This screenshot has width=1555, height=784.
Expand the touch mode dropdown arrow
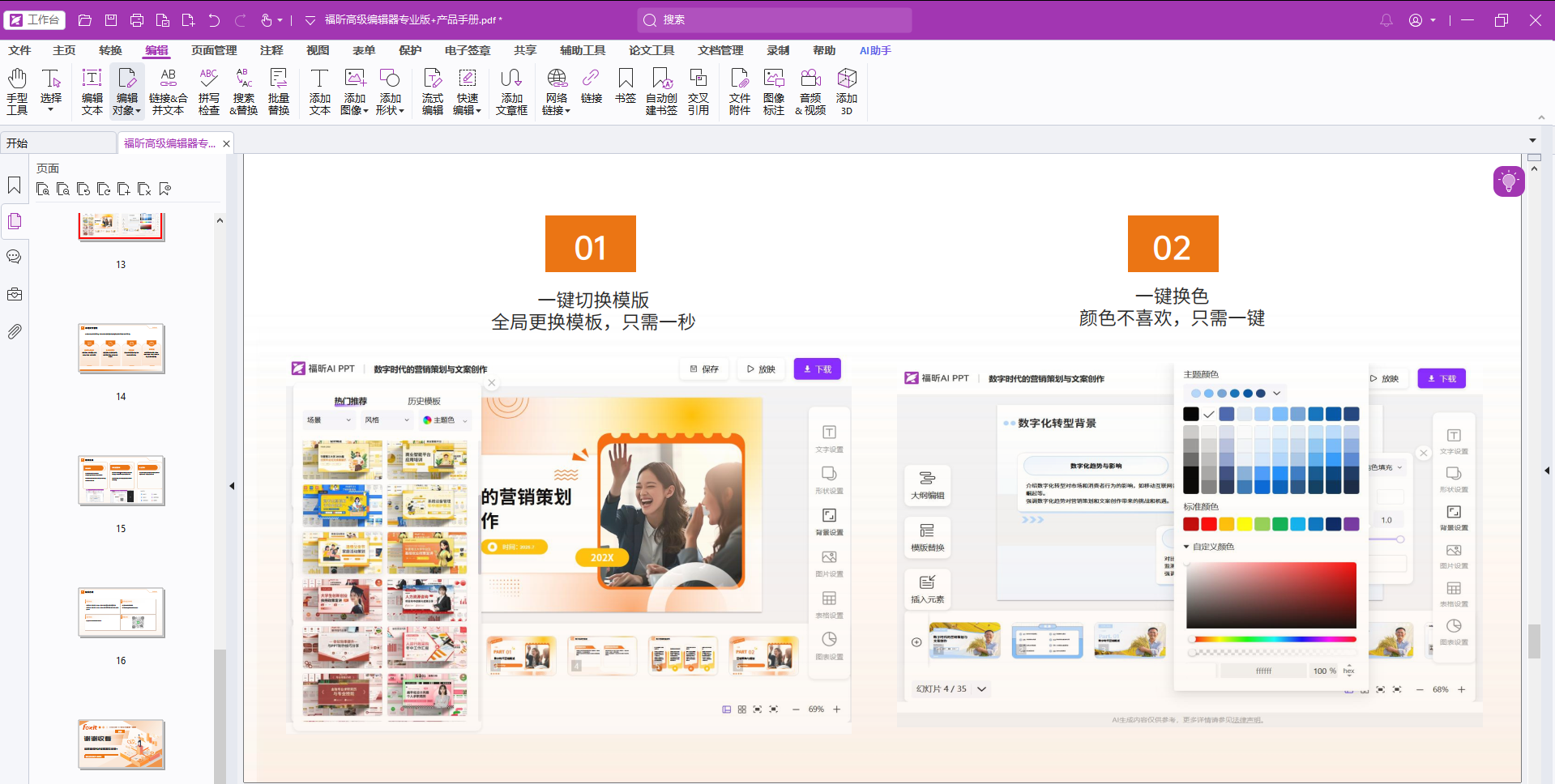280,20
